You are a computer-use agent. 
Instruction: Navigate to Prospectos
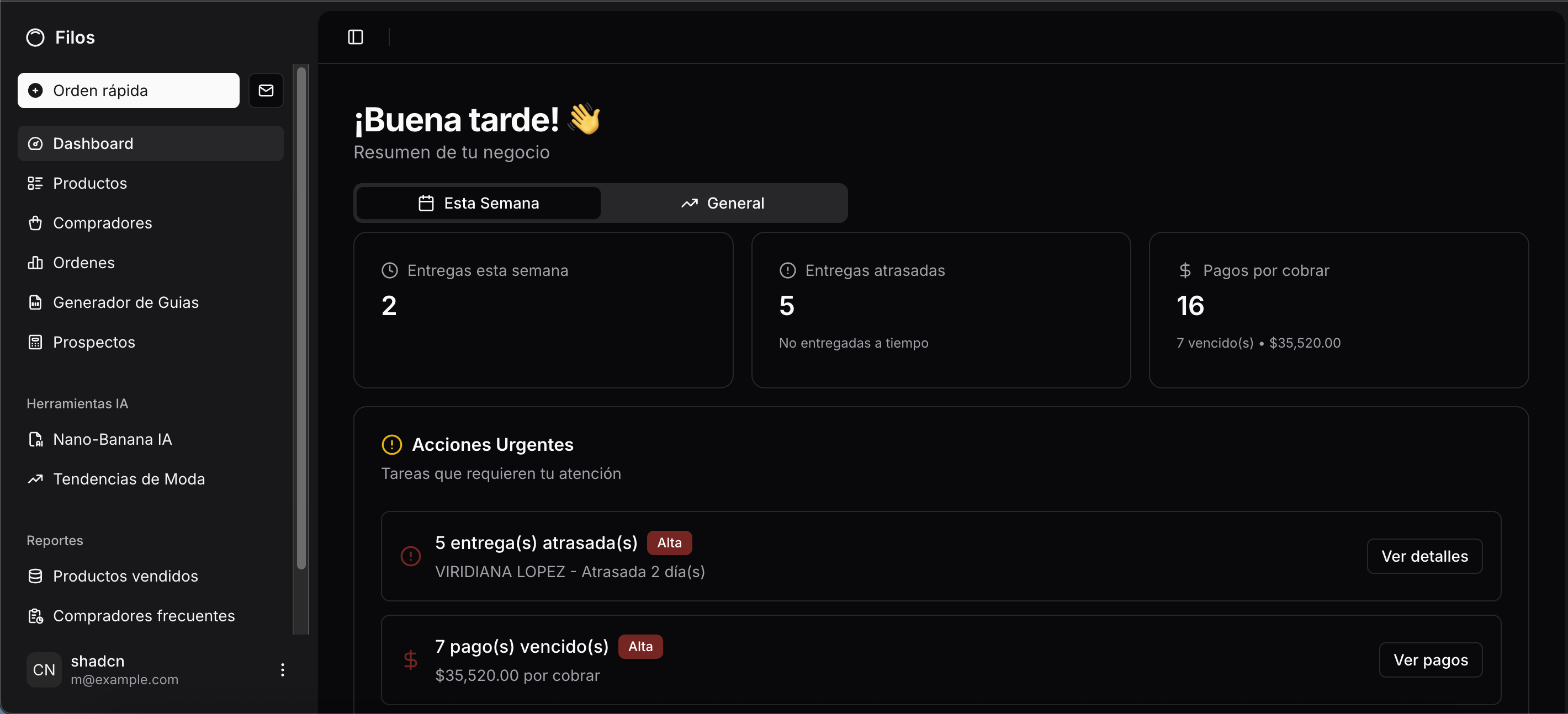coord(94,343)
